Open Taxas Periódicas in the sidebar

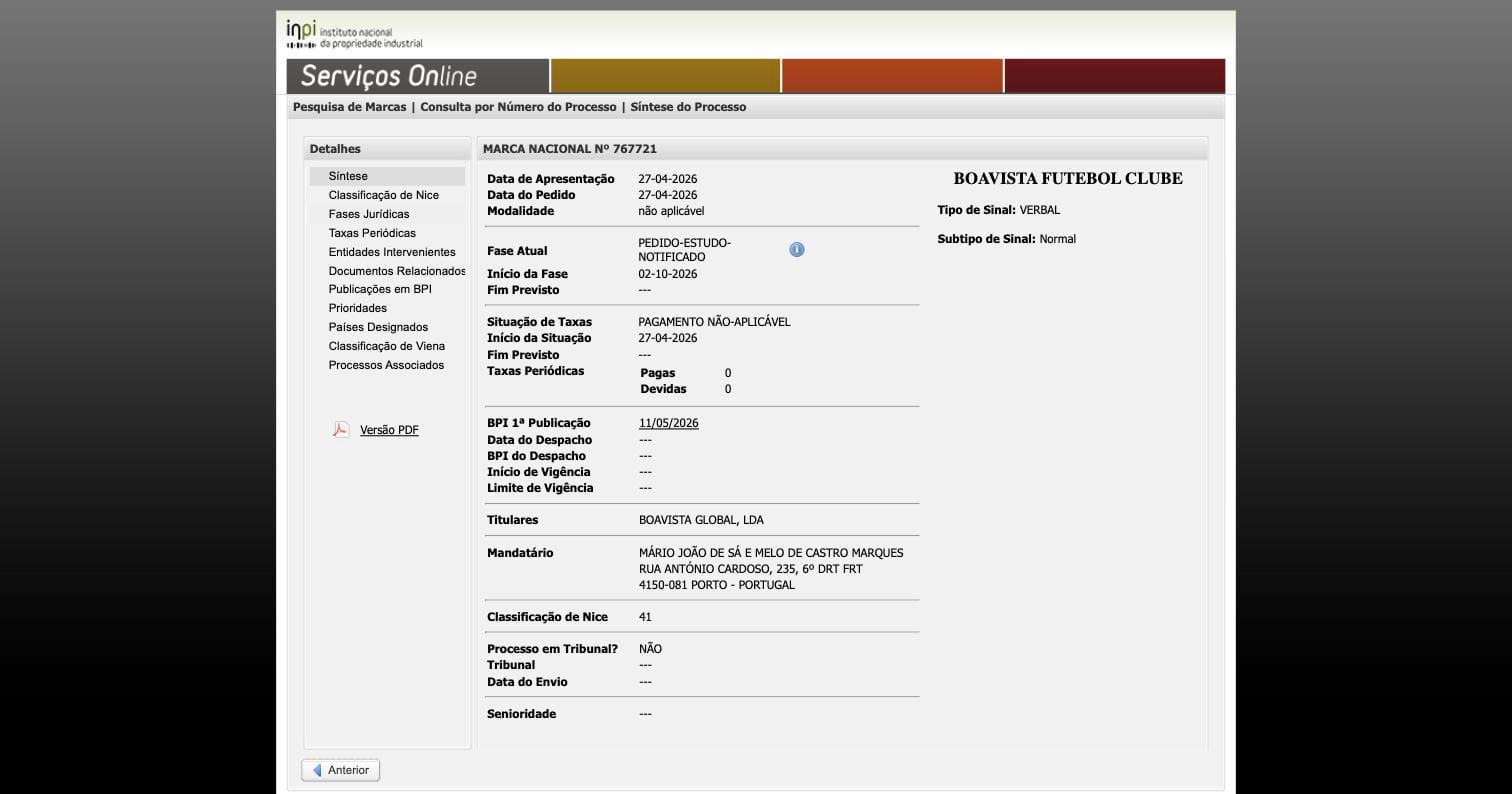(372, 233)
